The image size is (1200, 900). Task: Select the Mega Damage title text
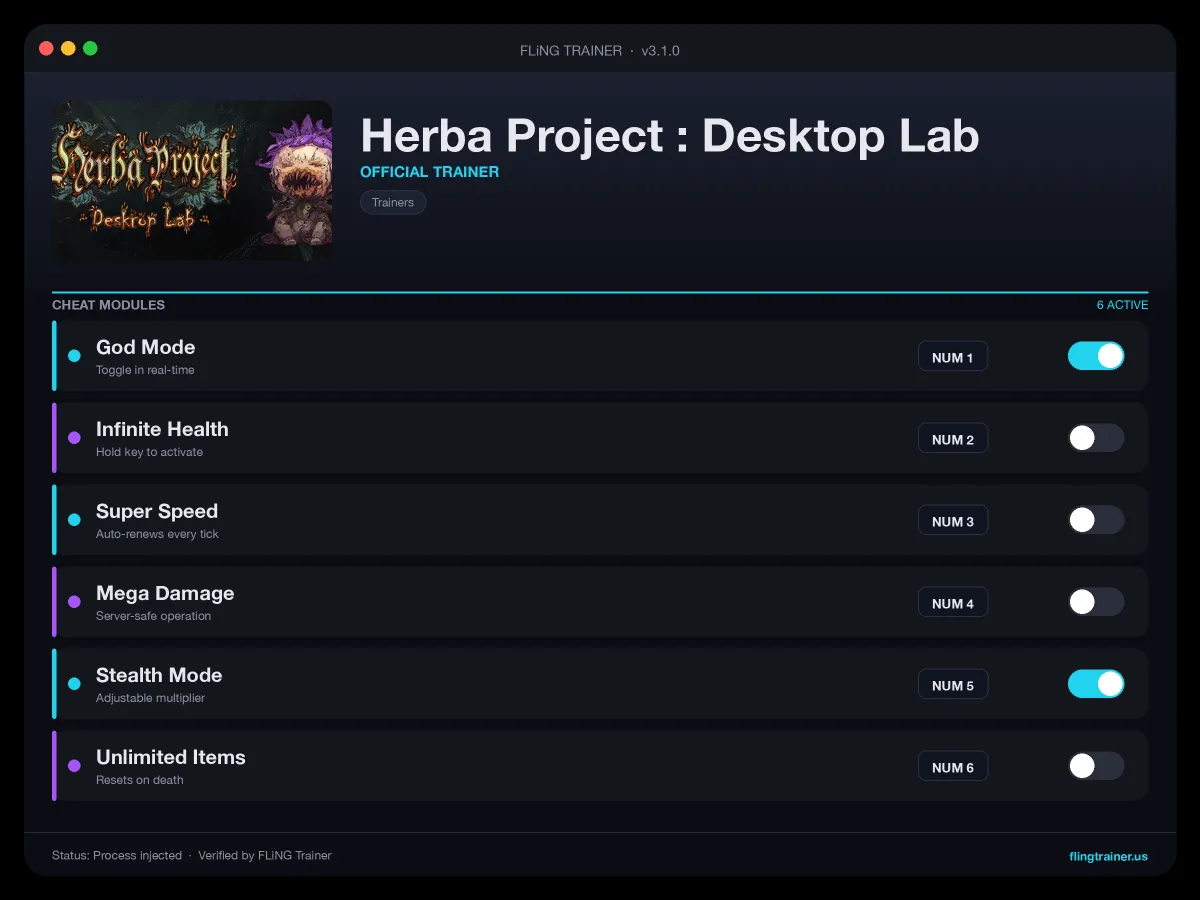(165, 593)
